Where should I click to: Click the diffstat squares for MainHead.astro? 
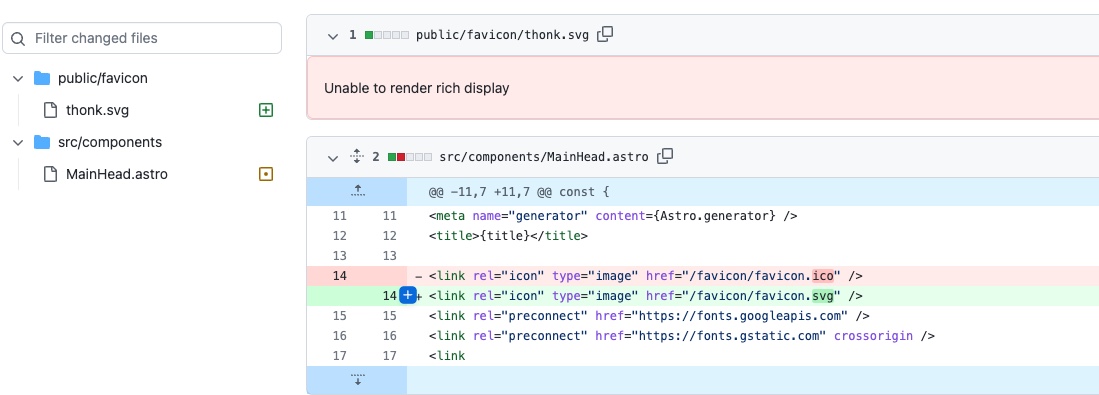pos(410,157)
